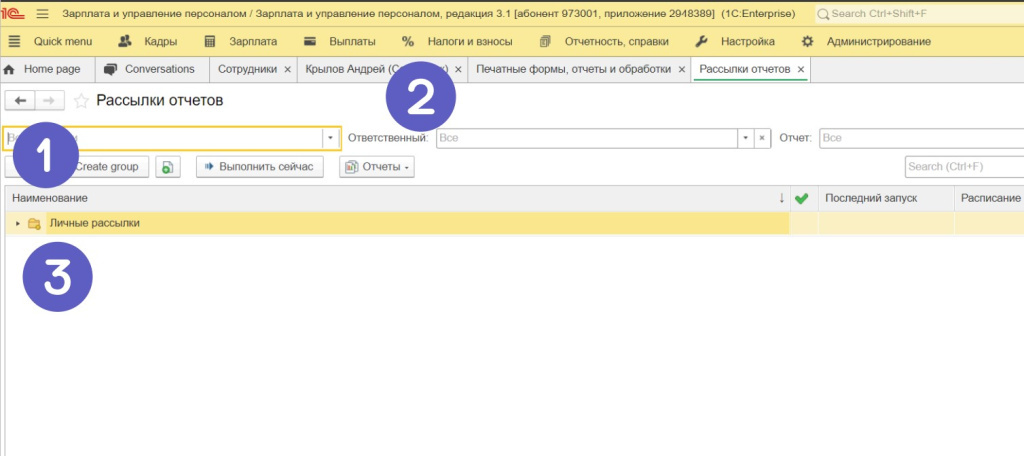Close the Рассылки отчетов tab
The height and width of the screenshot is (456, 1024).
(801, 69)
